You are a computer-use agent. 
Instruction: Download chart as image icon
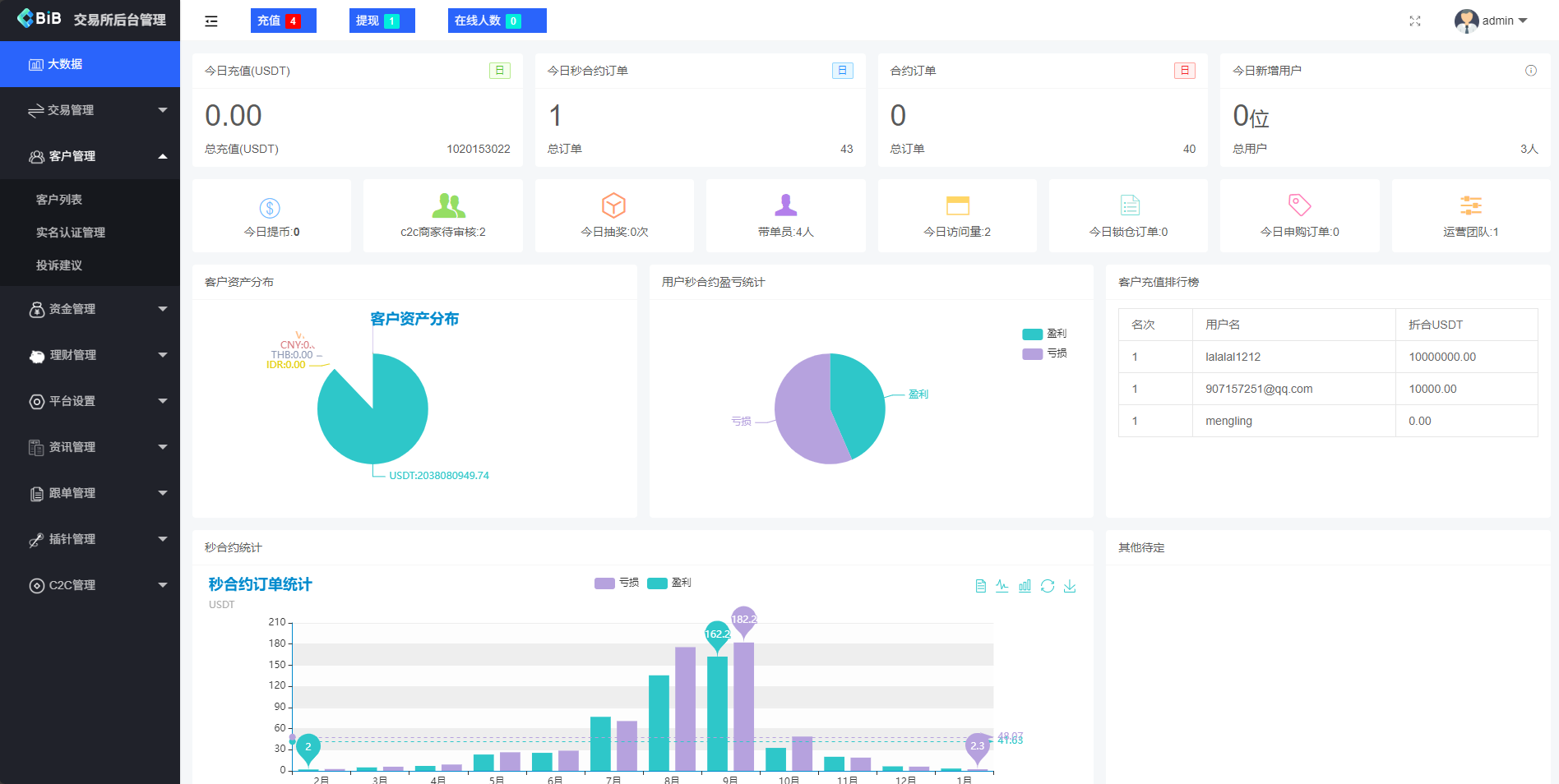[1070, 586]
